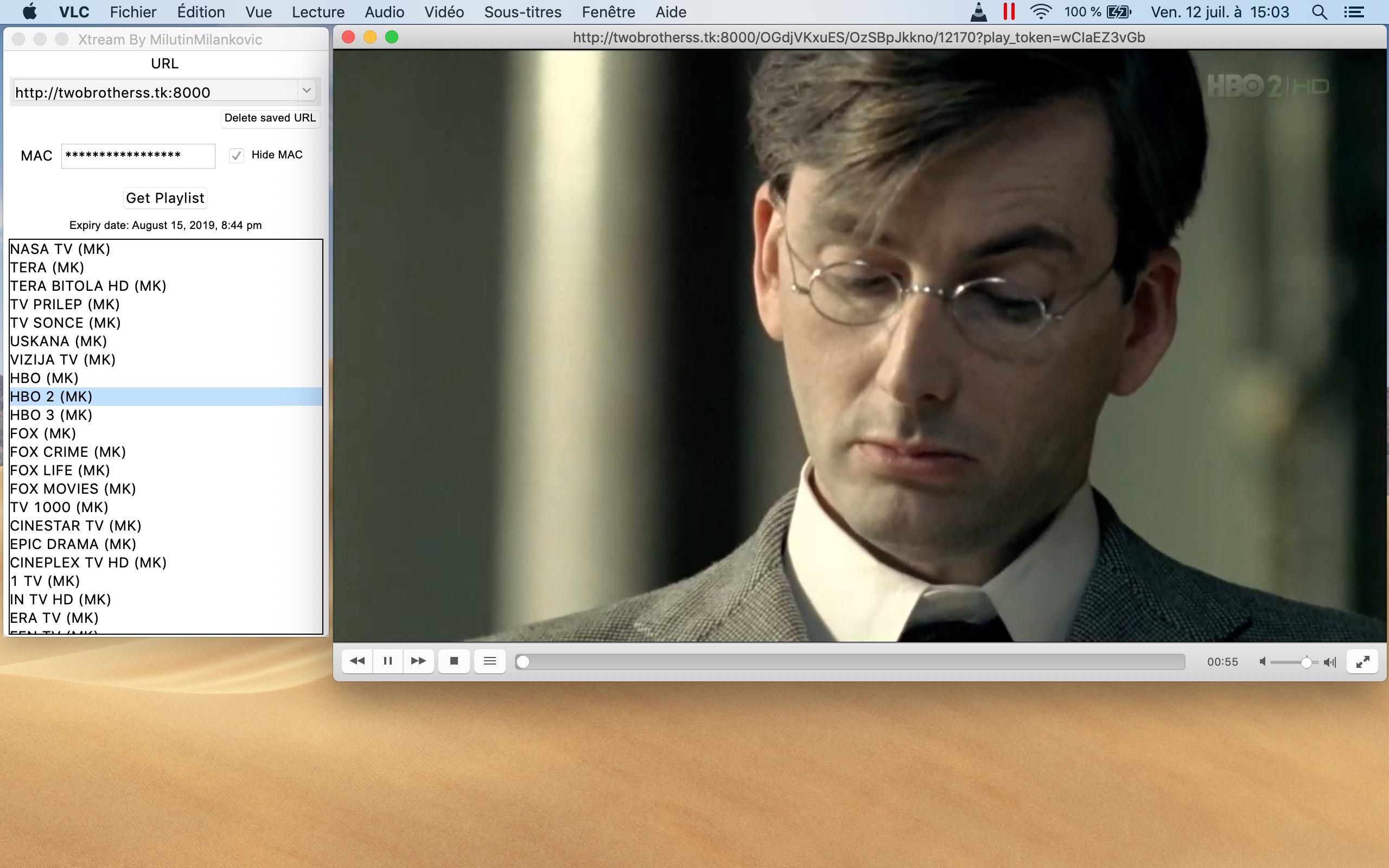
Task: Show the VLC playlist view
Action: pyautogui.click(x=489, y=661)
